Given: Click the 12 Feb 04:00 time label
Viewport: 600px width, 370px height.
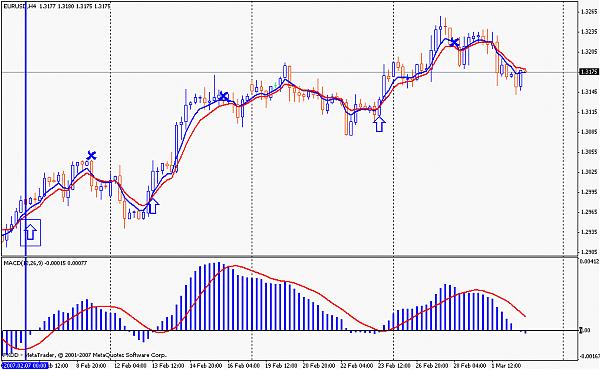Looking at the screenshot, I should (130, 366).
